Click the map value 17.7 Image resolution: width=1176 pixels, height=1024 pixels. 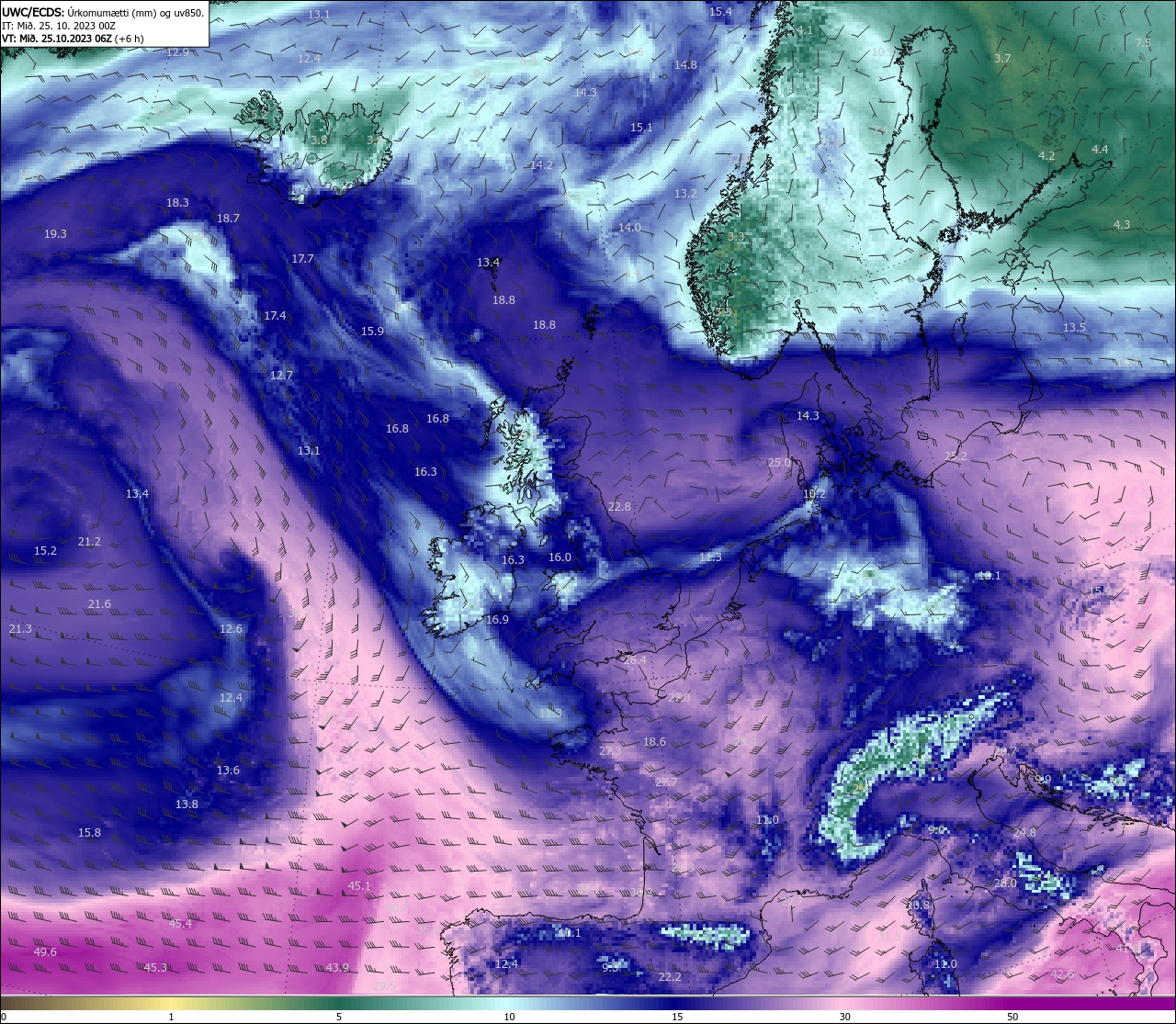302,259
